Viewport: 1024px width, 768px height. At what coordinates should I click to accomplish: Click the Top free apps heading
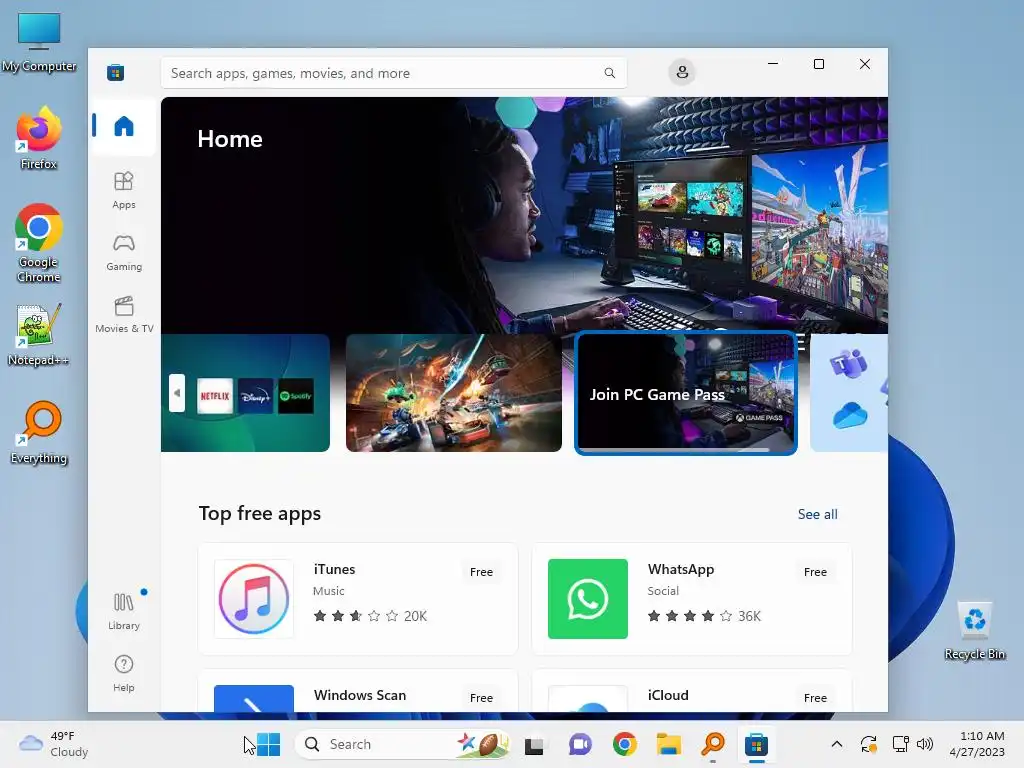[x=260, y=514]
